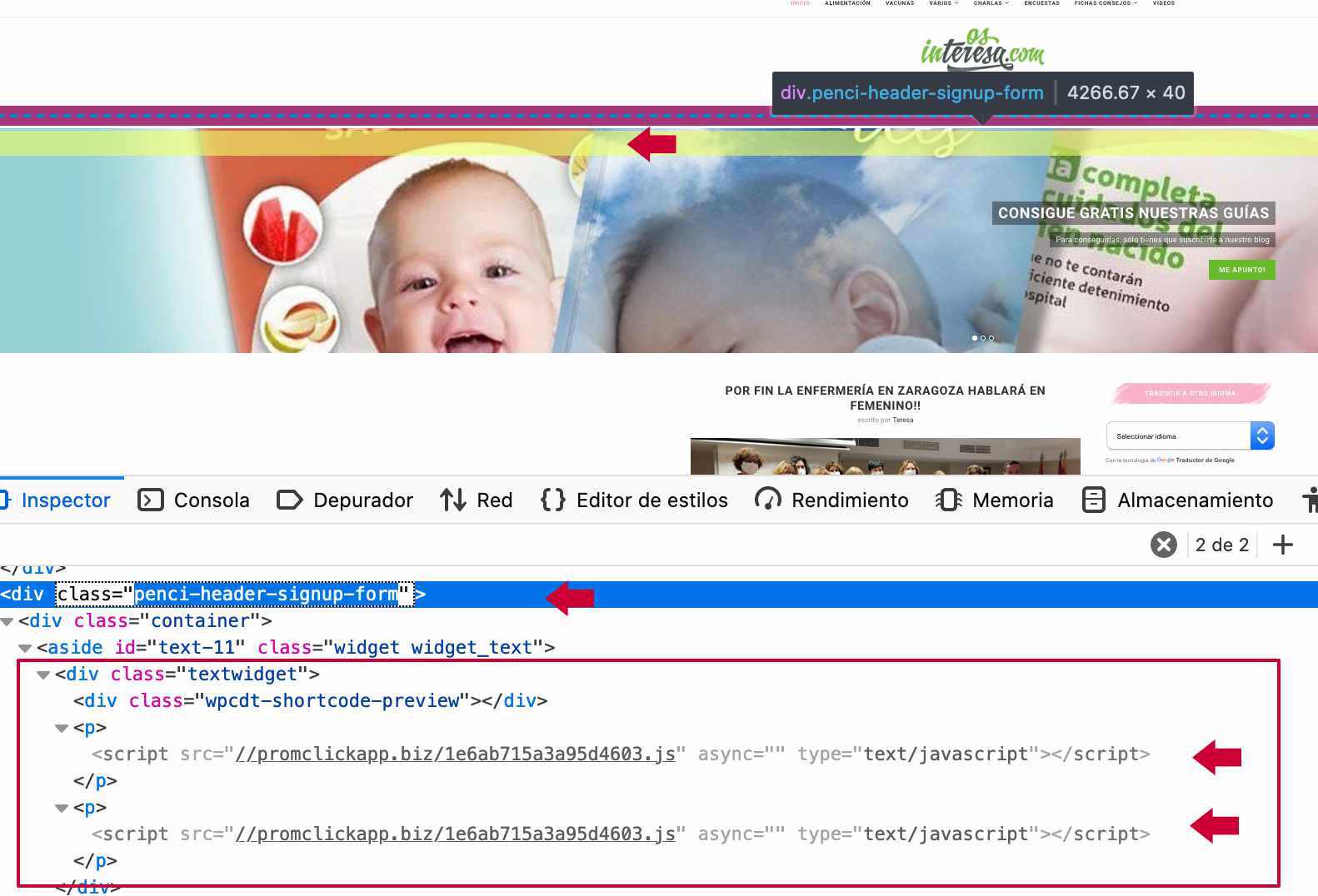Click the plus icon to add node
This screenshot has width=1318, height=896.
[x=1283, y=545]
